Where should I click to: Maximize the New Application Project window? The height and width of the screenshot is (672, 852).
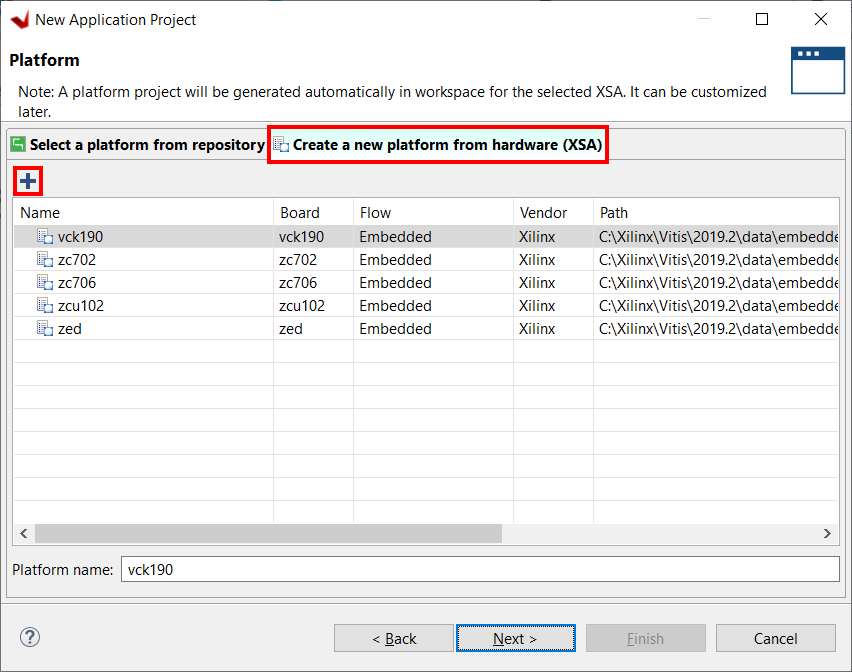(x=762, y=20)
